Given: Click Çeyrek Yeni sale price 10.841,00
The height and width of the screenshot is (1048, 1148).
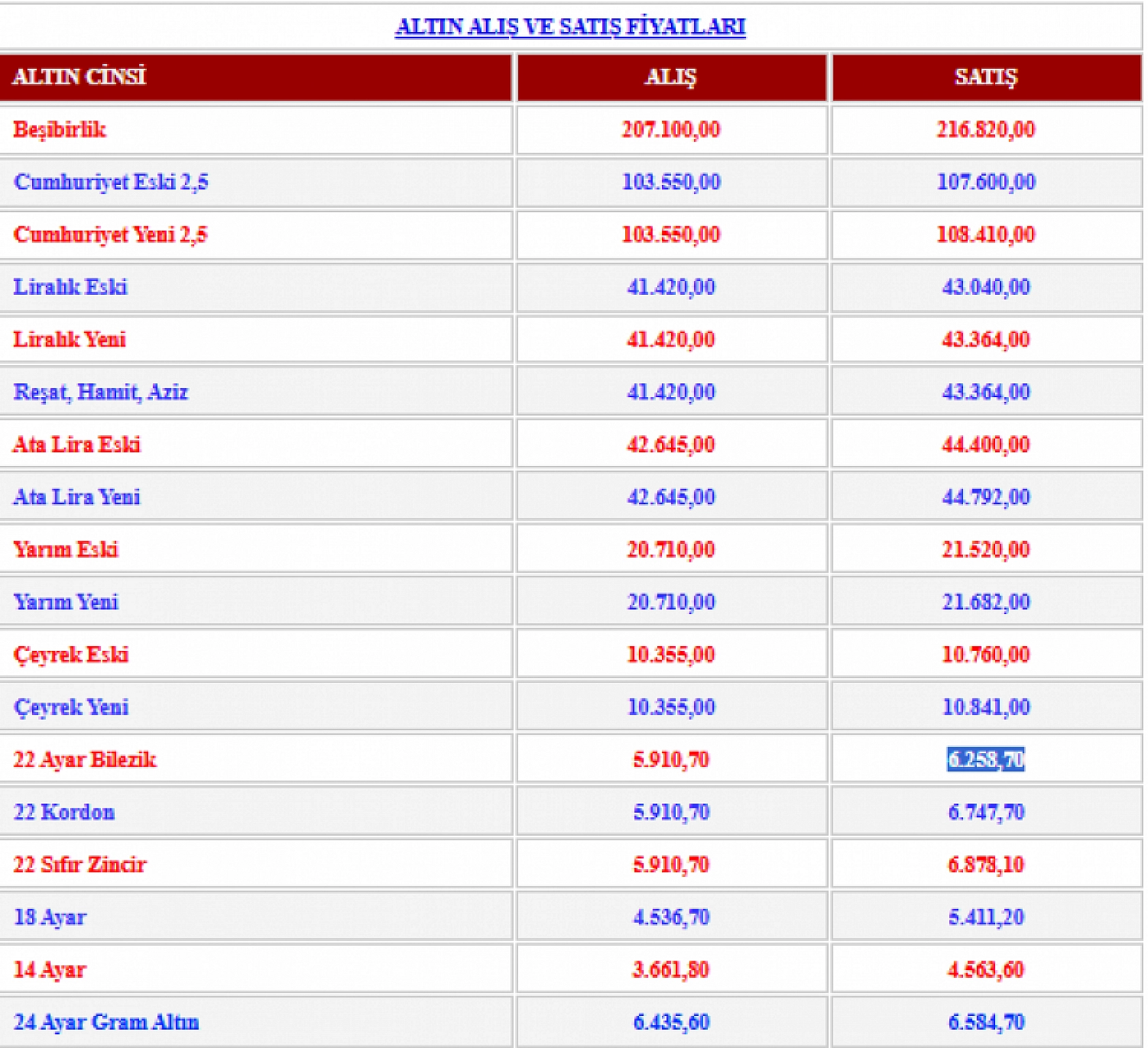Looking at the screenshot, I should pyautogui.click(x=986, y=707).
